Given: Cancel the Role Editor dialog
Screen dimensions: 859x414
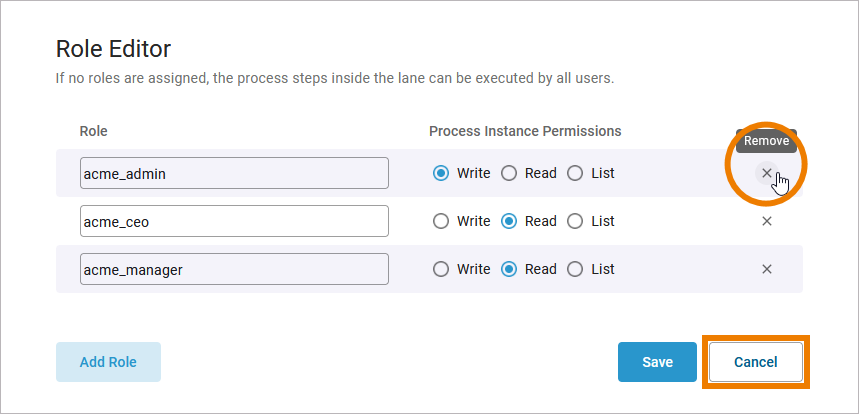Looking at the screenshot, I should [x=755, y=362].
